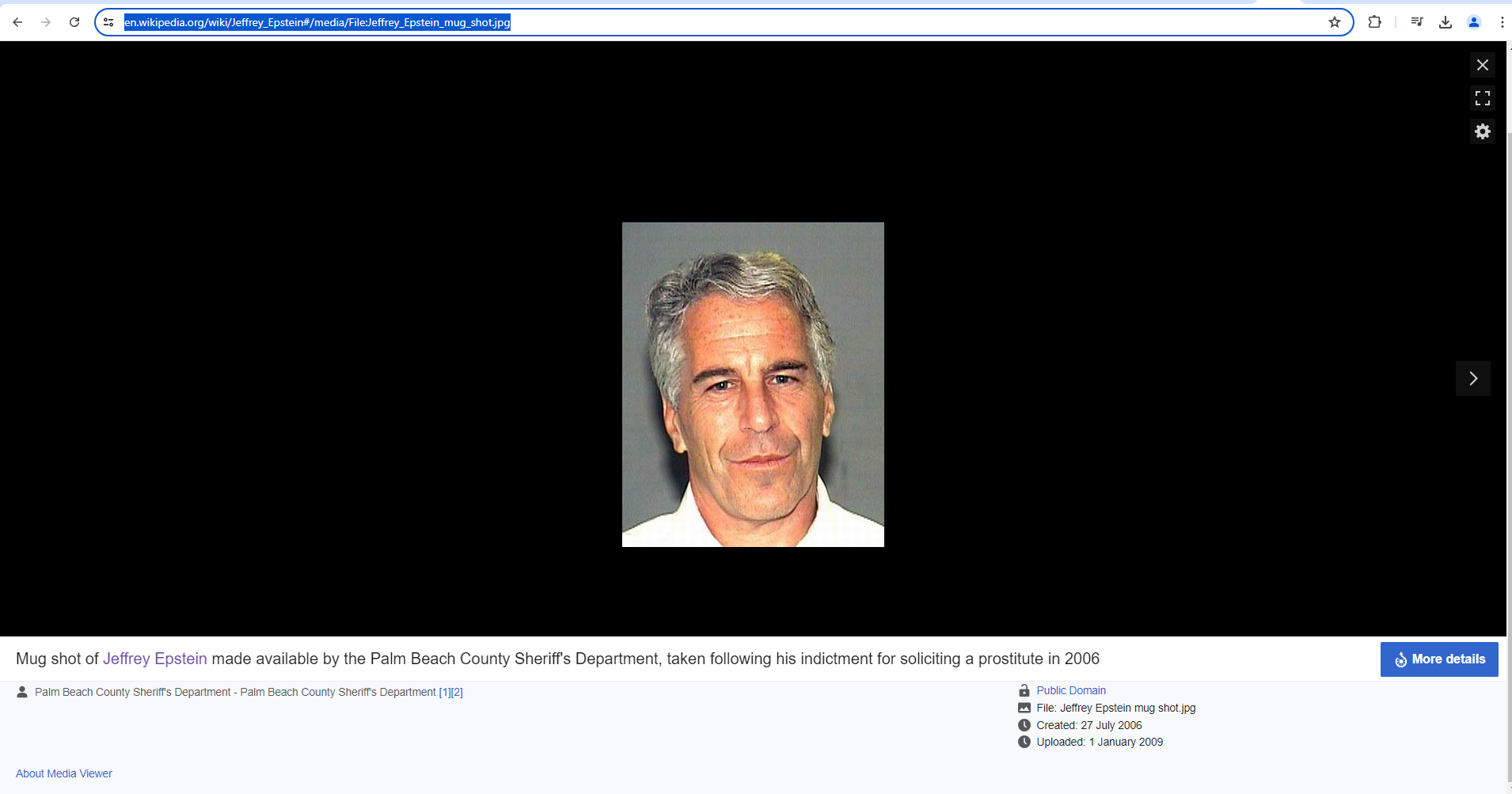Open the Jeffrey Epstein link in caption
Screen dimensions: 1512x794
point(154,659)
